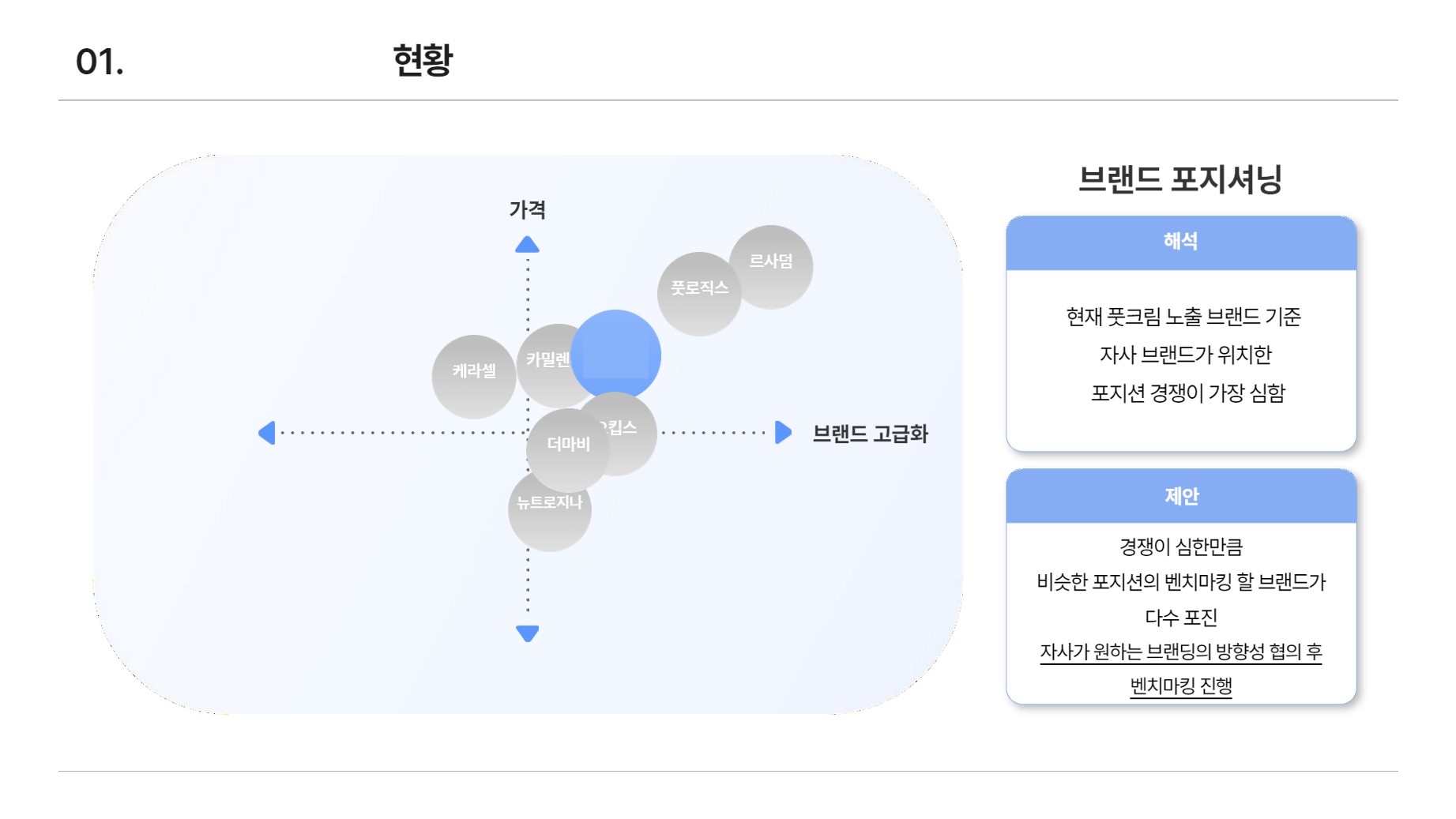This screenshot has width=1456, height=819.
Task: Select the 더마비 brand bubble
Action: click(x=568, y=450)
